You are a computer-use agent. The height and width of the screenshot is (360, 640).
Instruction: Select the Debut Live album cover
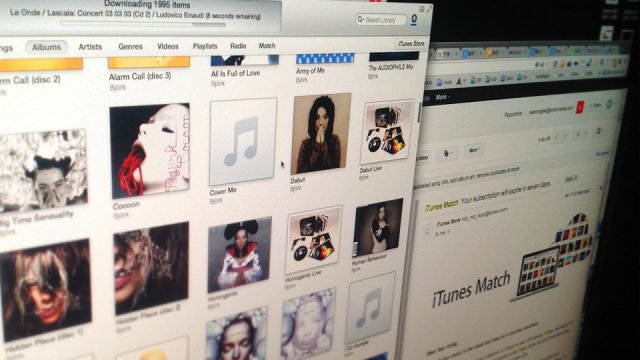(x=386, y=131)
